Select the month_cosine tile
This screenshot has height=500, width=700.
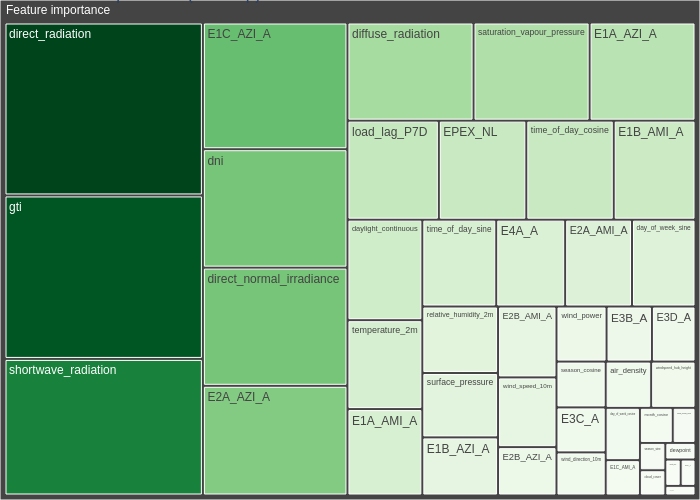coord(656,425)
